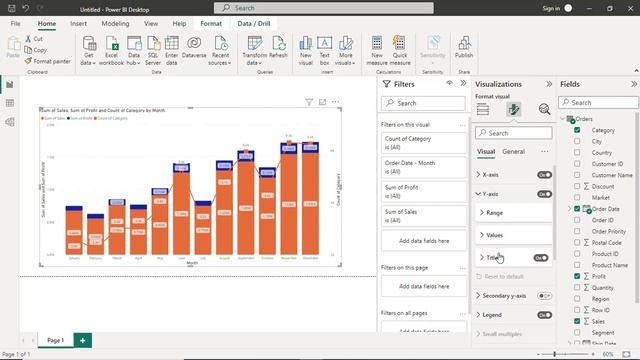Toggle the Y-axis switch

click(x=544, y=194)
